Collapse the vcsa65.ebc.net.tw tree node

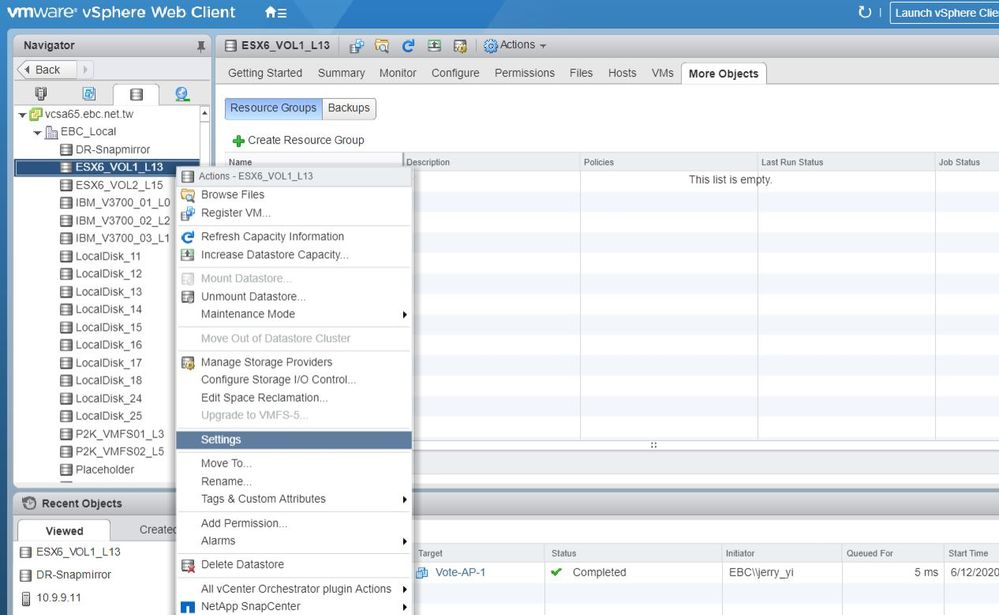(x=23, y=114)
